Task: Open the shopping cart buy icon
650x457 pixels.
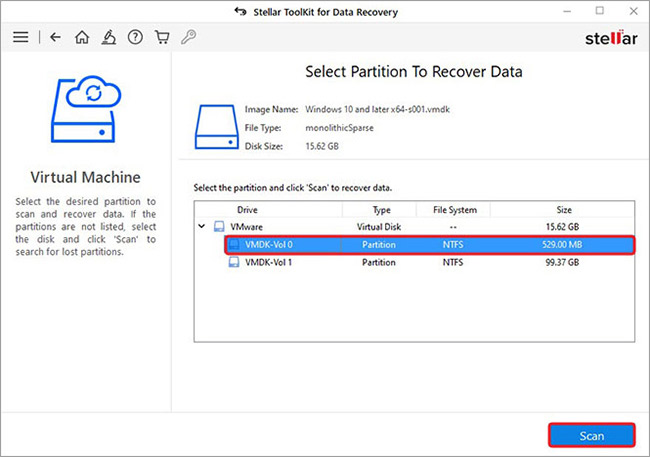Action: (x=162, y=37)
